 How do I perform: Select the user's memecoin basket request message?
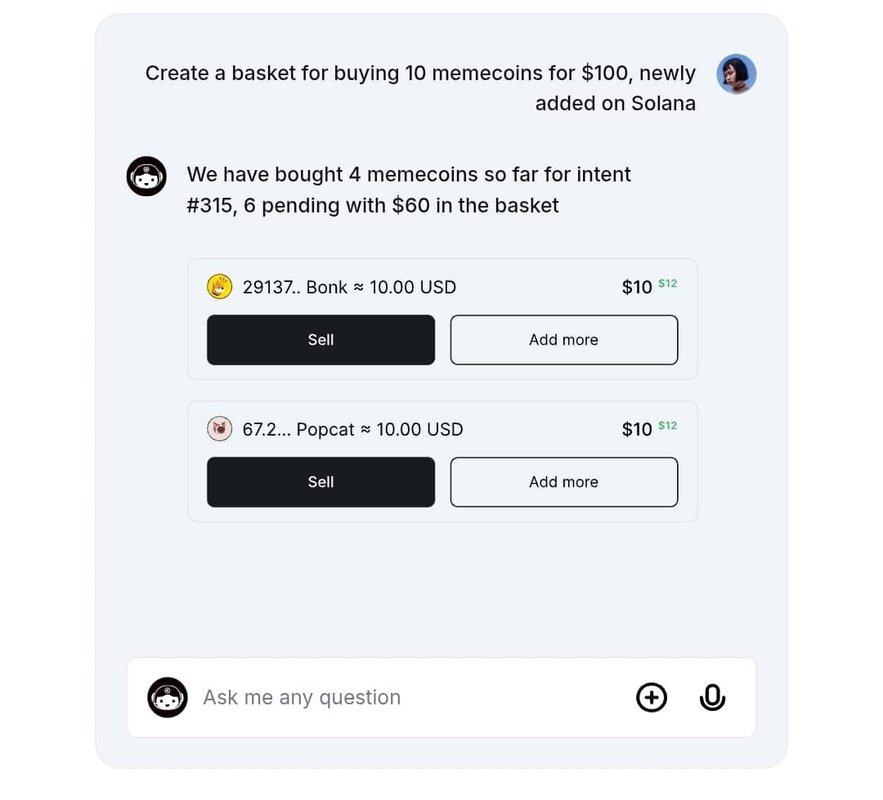(420, 88)
